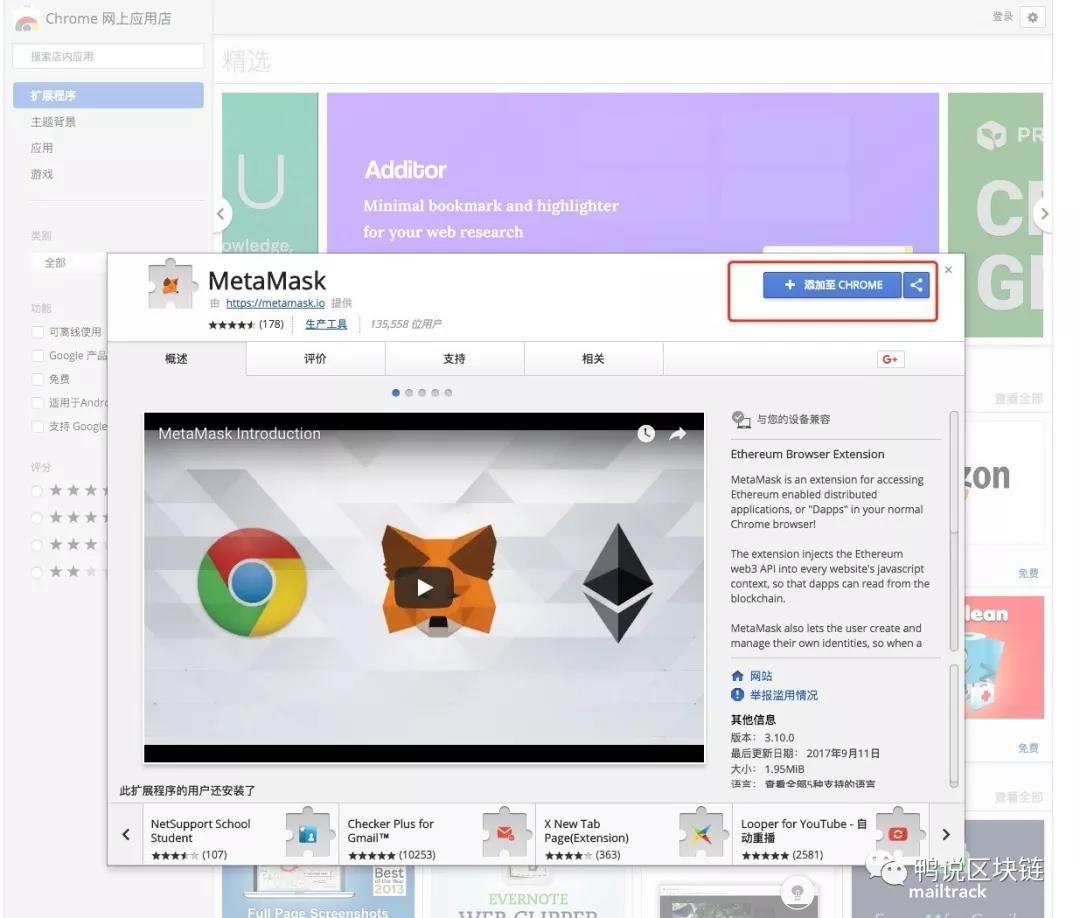Image resolution: width=1080 pixels, height=918 pixels.
Task: Select the third star rating radio filter
Action: coord(37,545)
